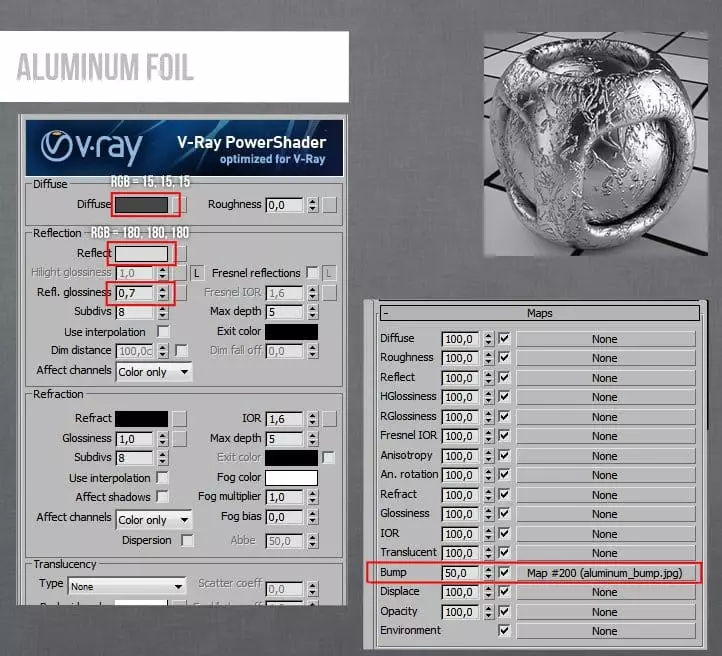
Task: Click the Translucent map amount field
Action: 460,553
